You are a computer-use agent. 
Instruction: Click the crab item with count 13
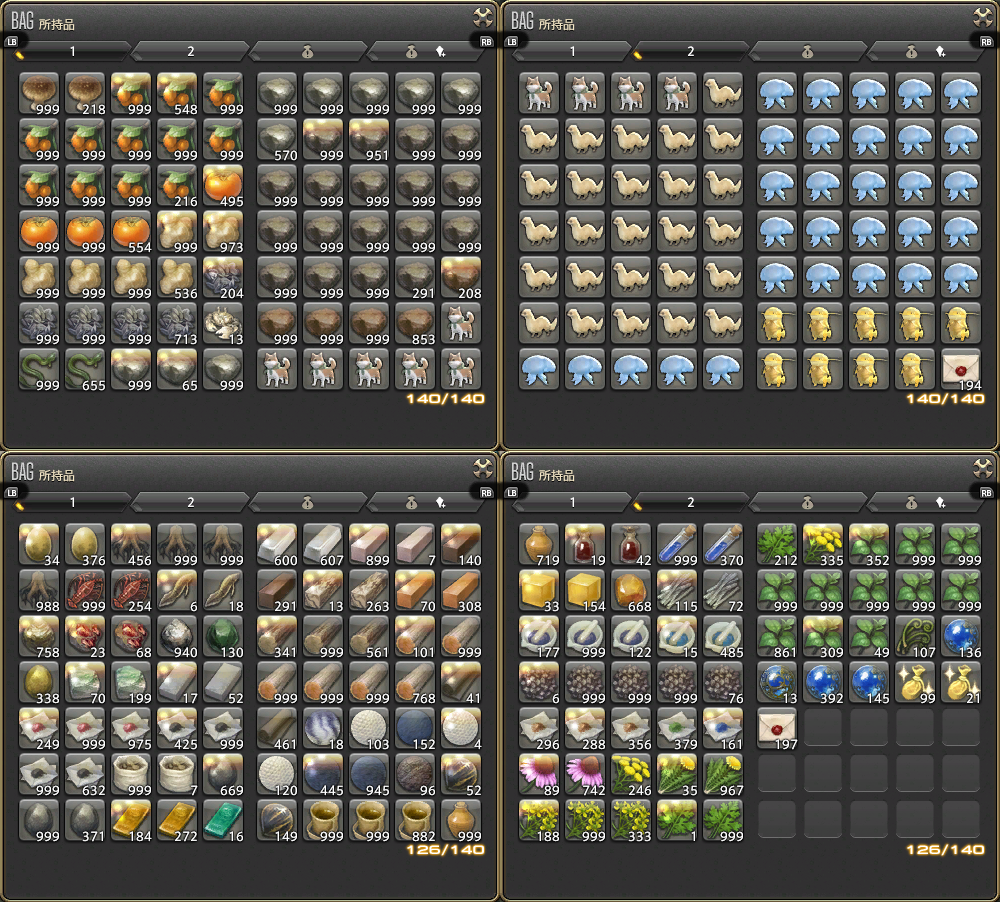tap(223, 322)
